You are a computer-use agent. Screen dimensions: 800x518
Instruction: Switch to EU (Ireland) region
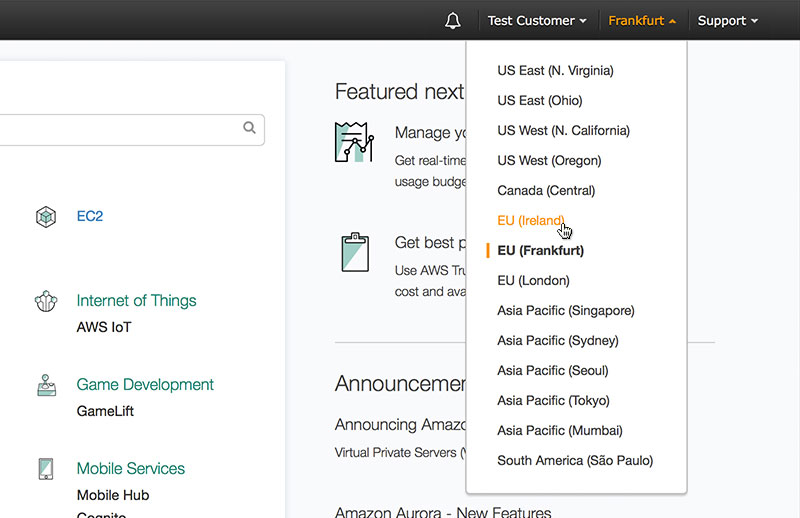click(531, 220)
